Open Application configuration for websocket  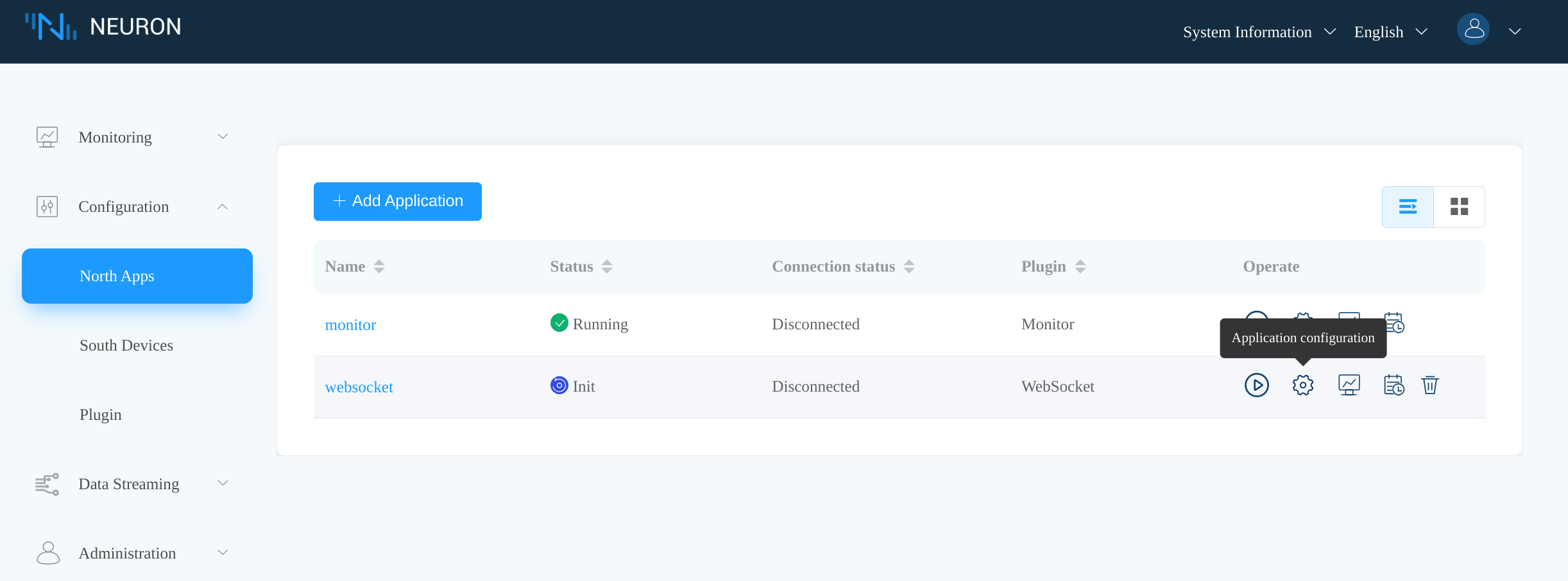pos(1302,385)
